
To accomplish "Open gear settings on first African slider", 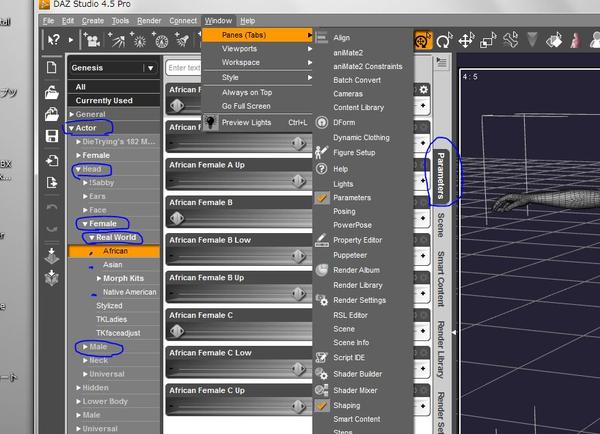I will click(423, 90).
